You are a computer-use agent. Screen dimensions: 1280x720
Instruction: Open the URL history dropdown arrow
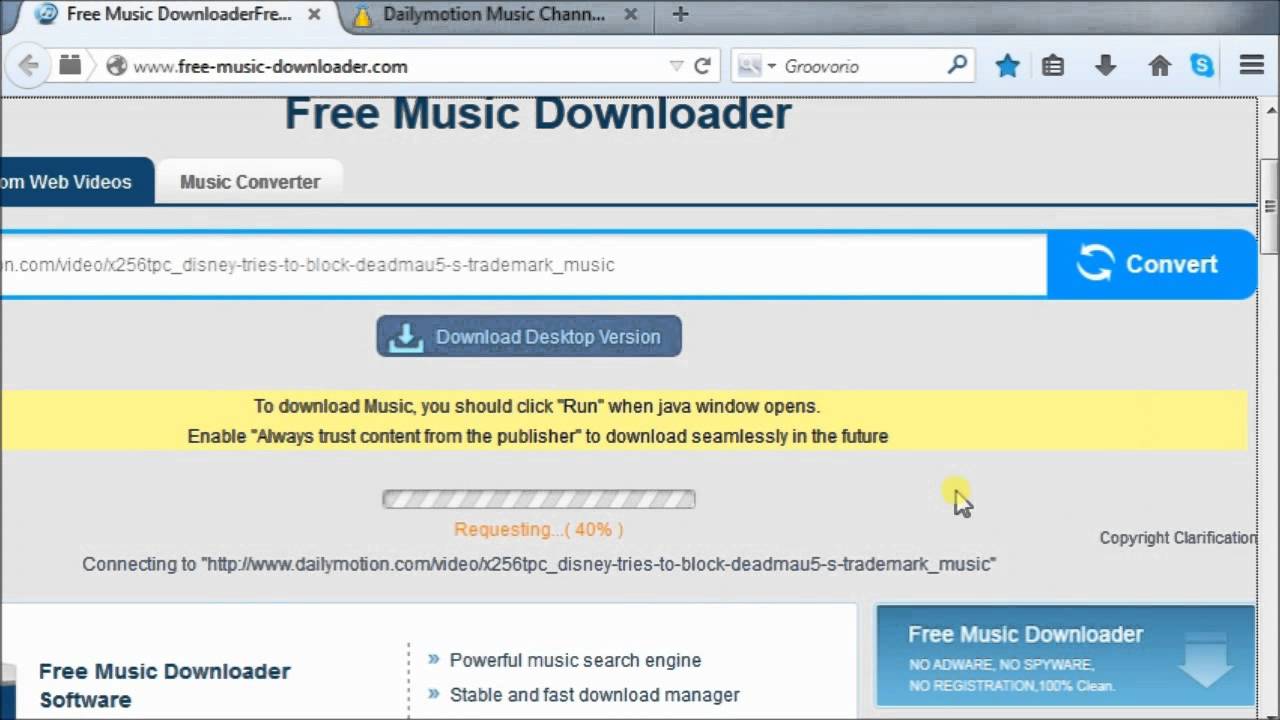point(676,66)
